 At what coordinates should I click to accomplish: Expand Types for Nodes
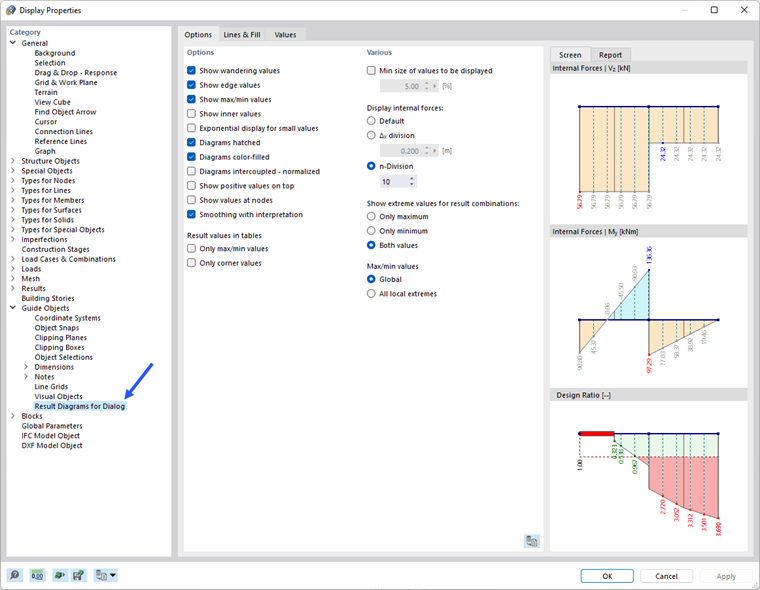[x=13, y=180]
